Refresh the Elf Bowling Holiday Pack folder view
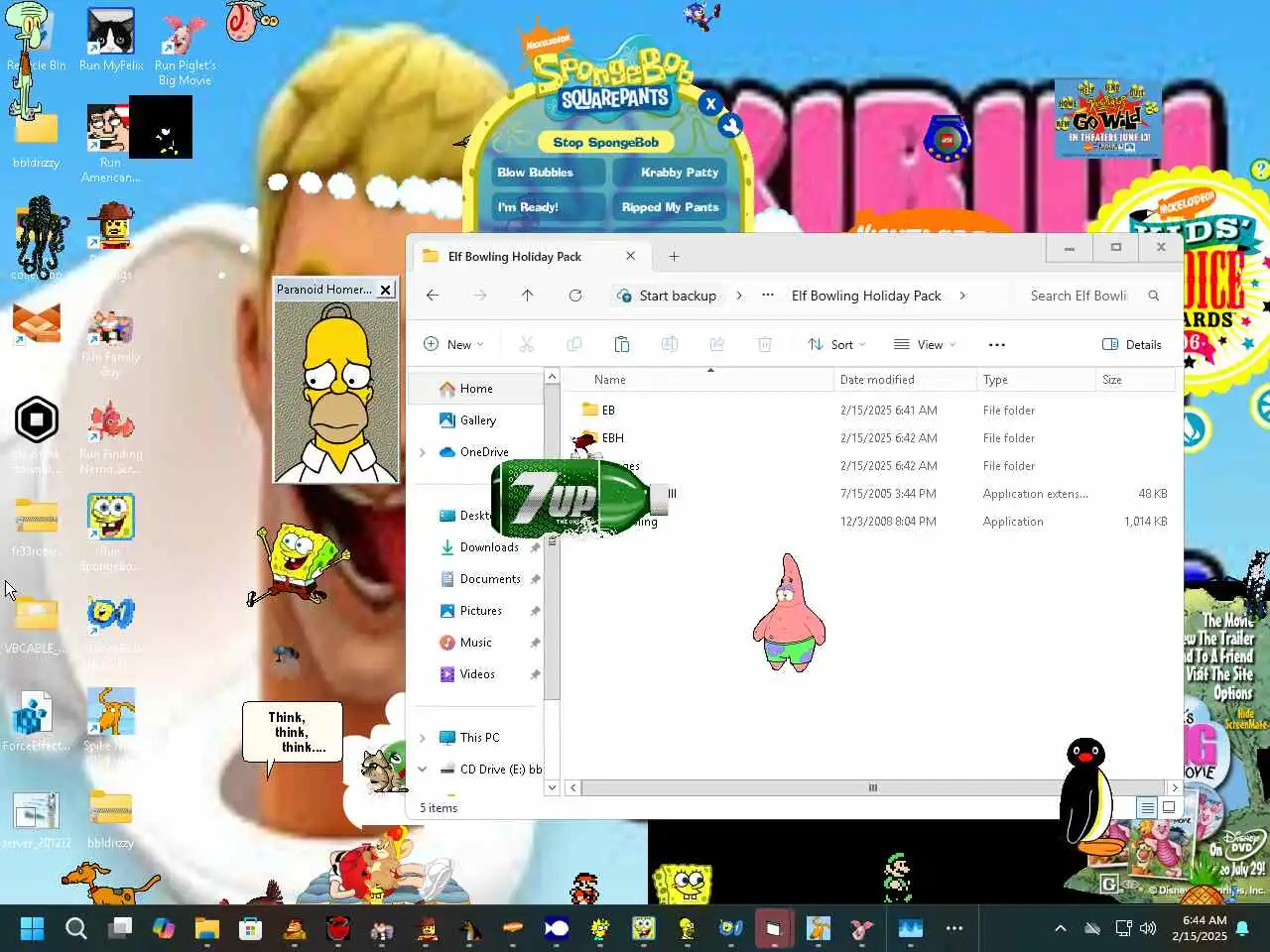The height and width of the screenshot is (952, 1270). coord(575,296)
